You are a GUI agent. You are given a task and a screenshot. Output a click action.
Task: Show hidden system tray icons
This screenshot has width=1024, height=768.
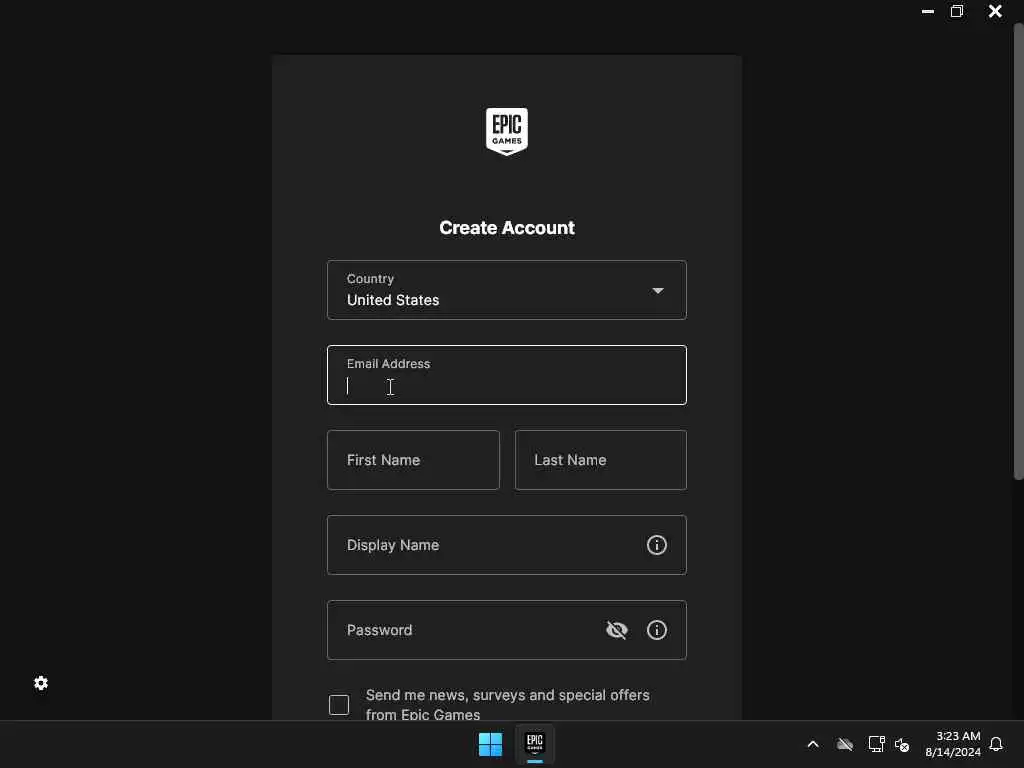tap(813, 744)
